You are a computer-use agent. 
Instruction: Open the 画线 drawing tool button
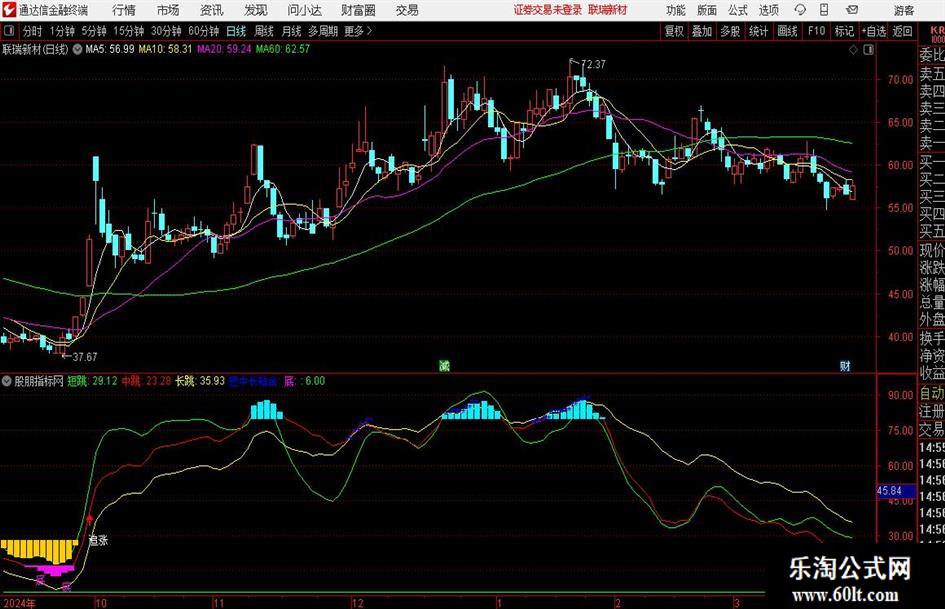pyautogui.click(x=787, y=31)
